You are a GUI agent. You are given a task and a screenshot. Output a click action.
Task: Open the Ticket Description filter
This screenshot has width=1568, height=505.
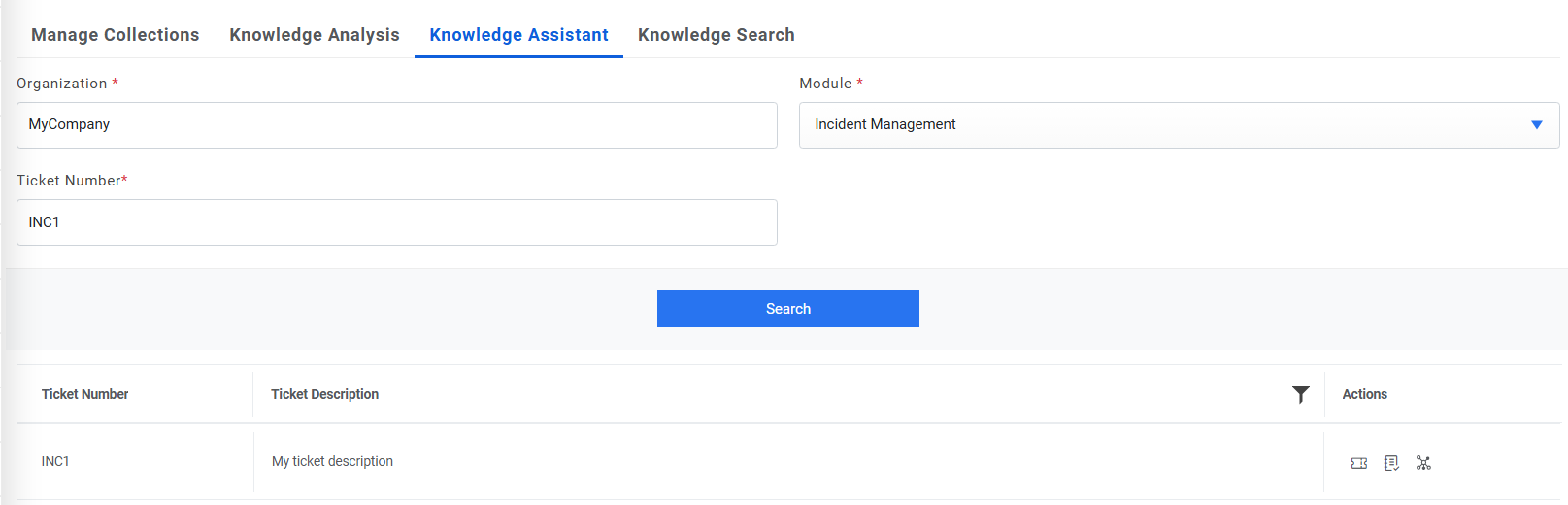pos(1301,393)
